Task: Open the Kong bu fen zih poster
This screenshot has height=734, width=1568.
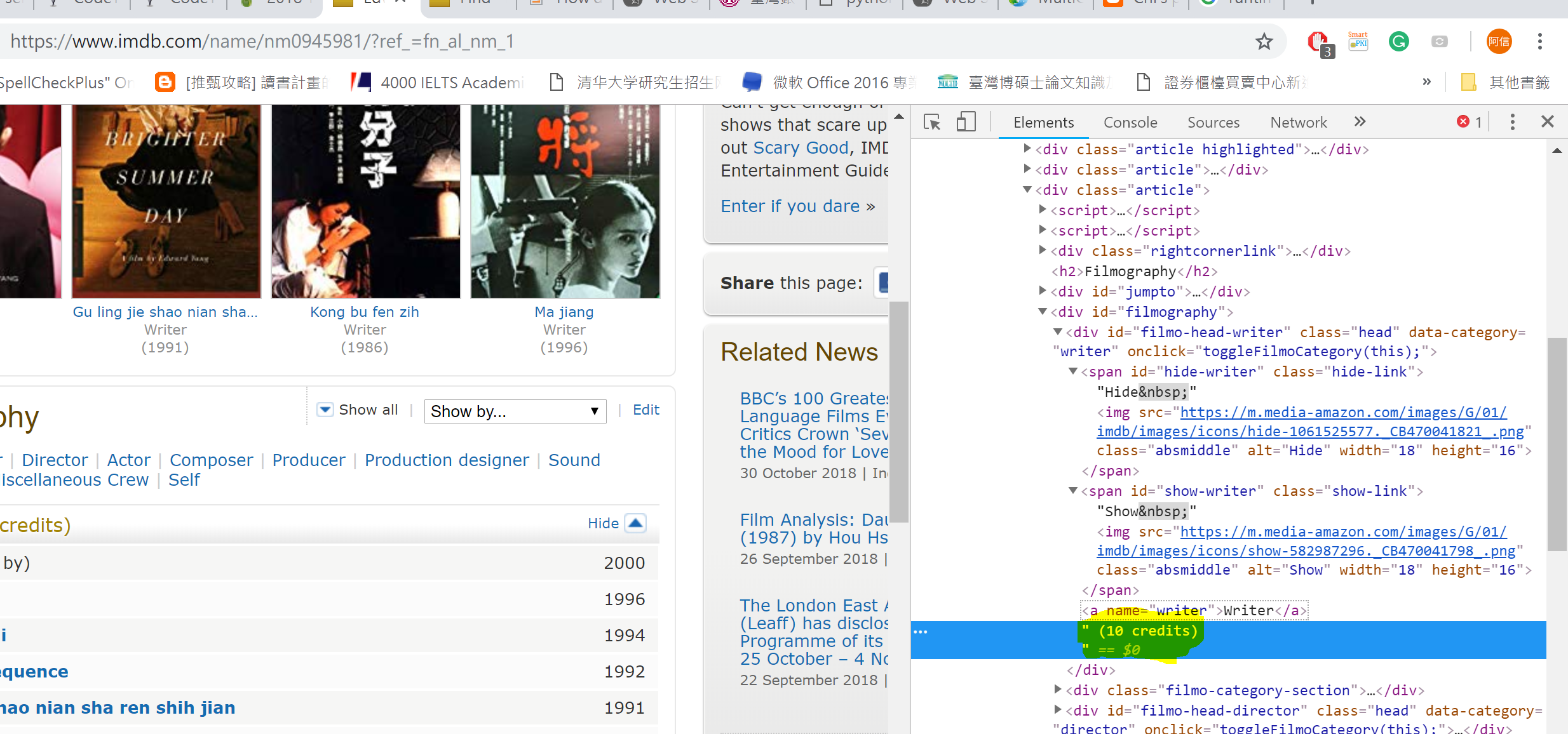Action: [366, 201]
